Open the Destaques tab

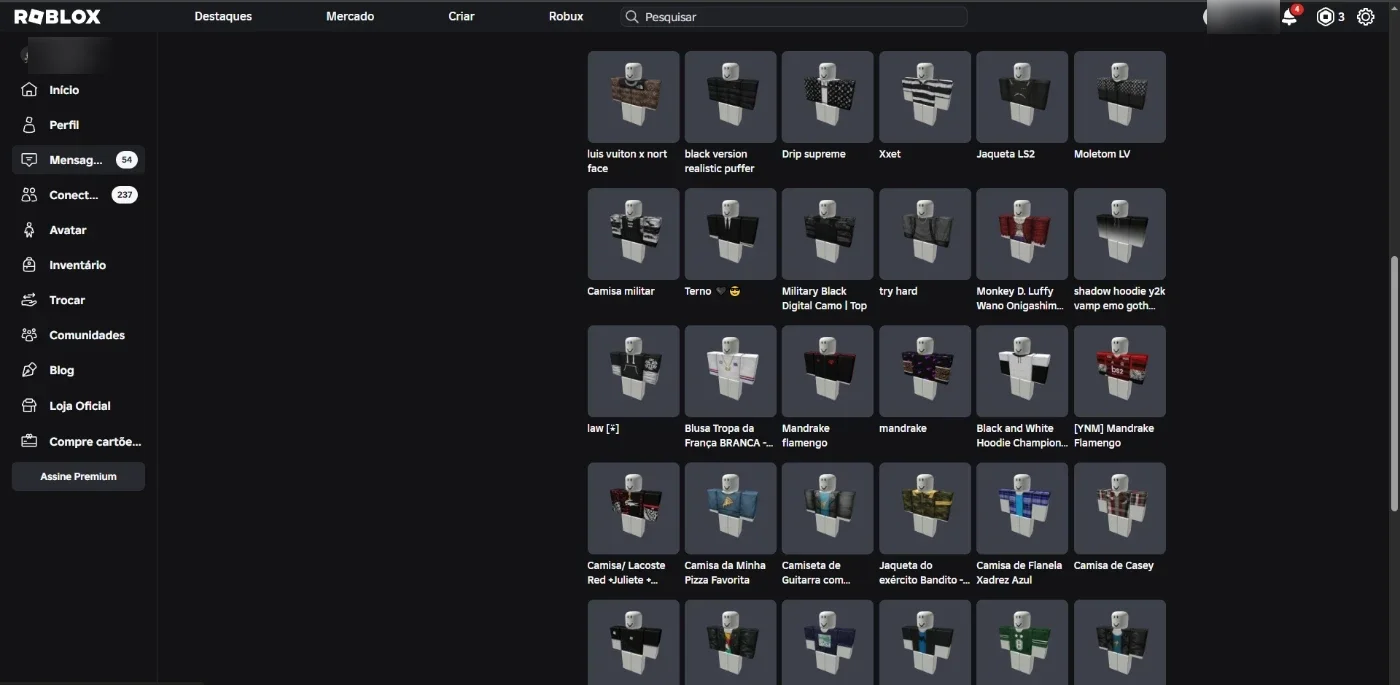[x=223, y=17]
